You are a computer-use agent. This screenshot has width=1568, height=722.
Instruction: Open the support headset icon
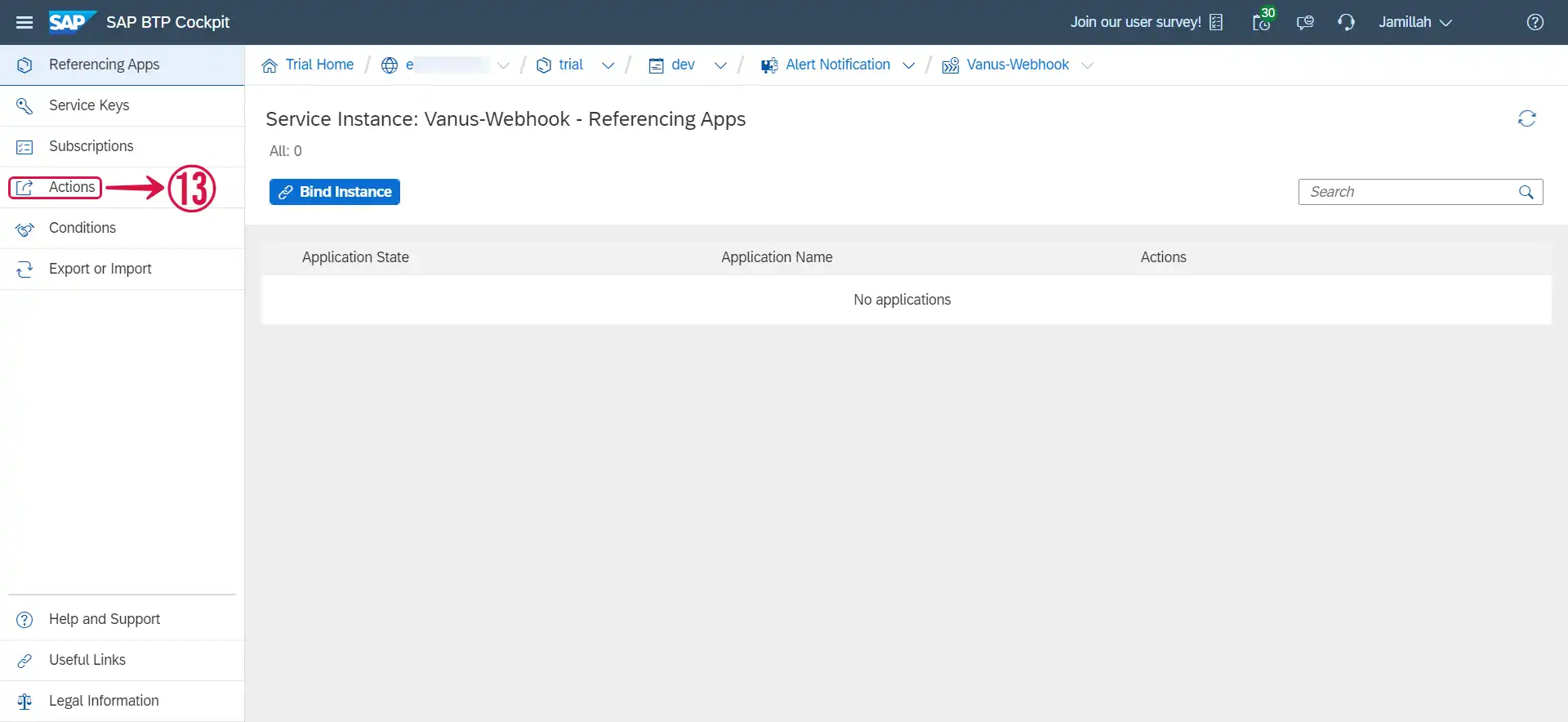(x=1346, y=22)
